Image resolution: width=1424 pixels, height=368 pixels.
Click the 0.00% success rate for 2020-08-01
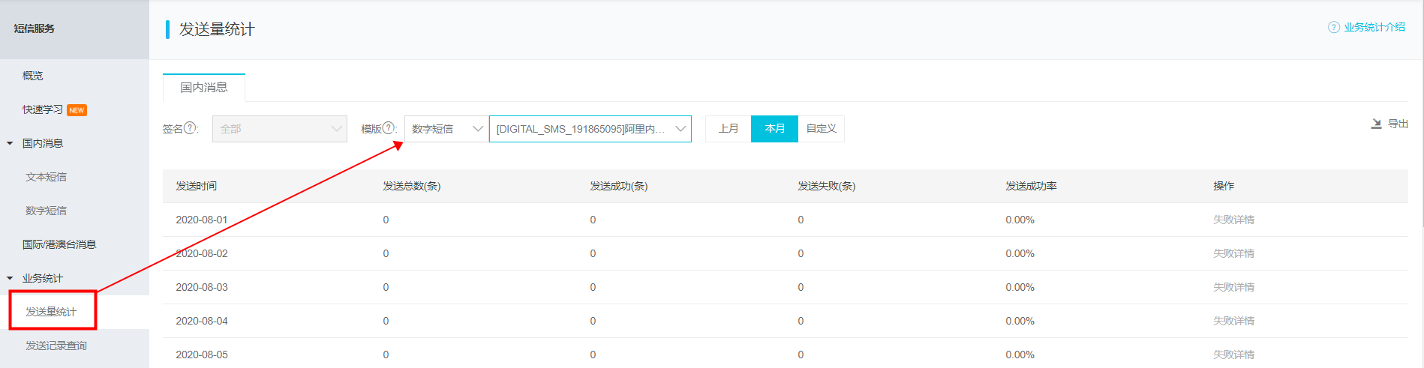(x=1020, y=219)
